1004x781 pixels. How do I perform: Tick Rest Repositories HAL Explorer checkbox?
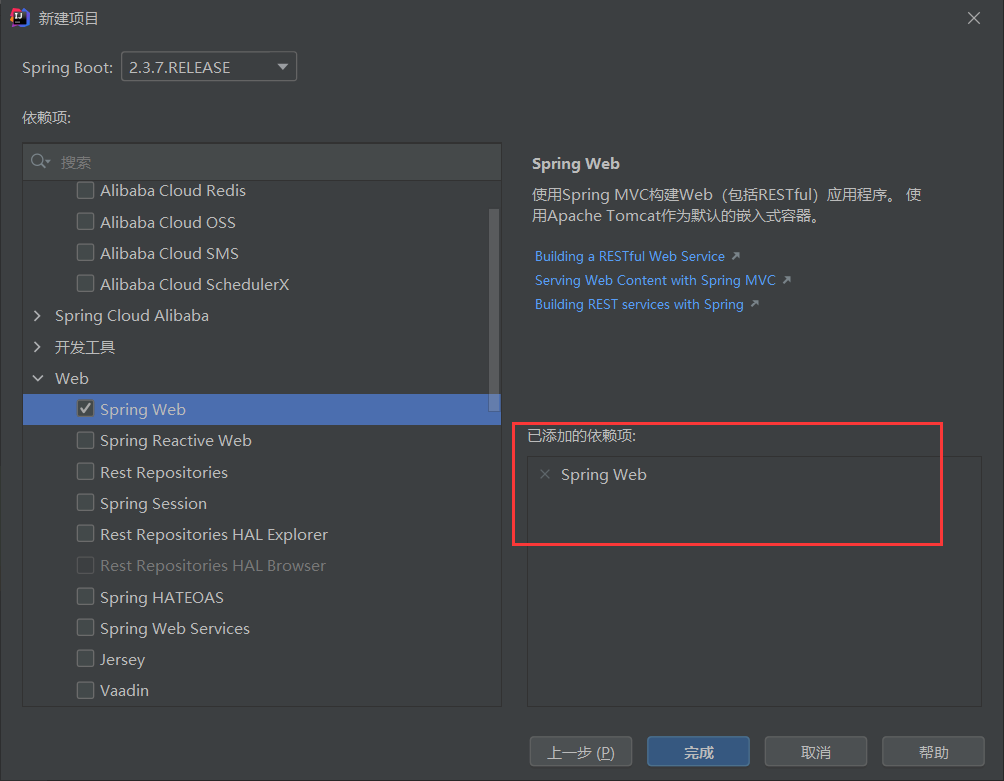point(85,534)
